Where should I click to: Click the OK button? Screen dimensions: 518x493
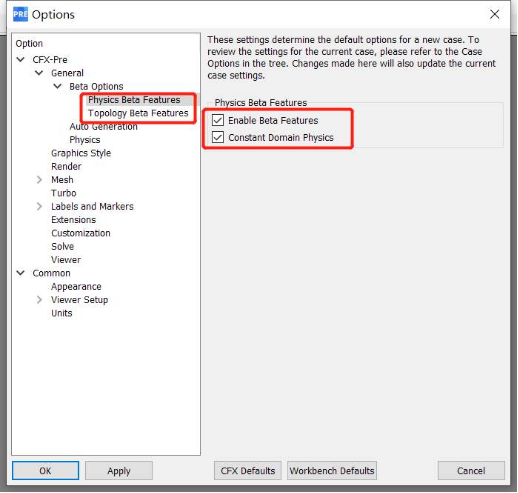(45, 471)
